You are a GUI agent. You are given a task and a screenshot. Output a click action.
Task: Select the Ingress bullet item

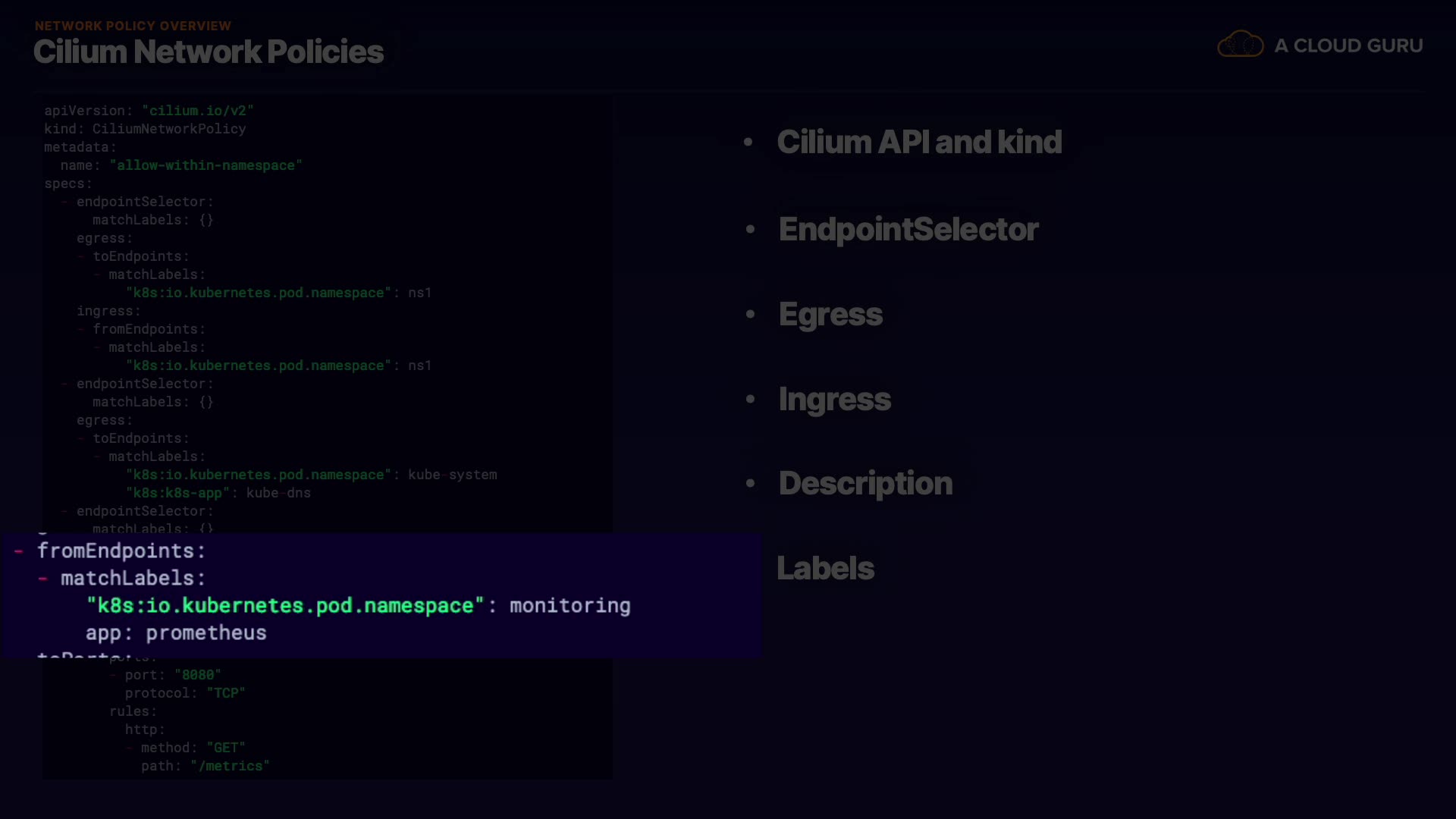coord(834,399)
